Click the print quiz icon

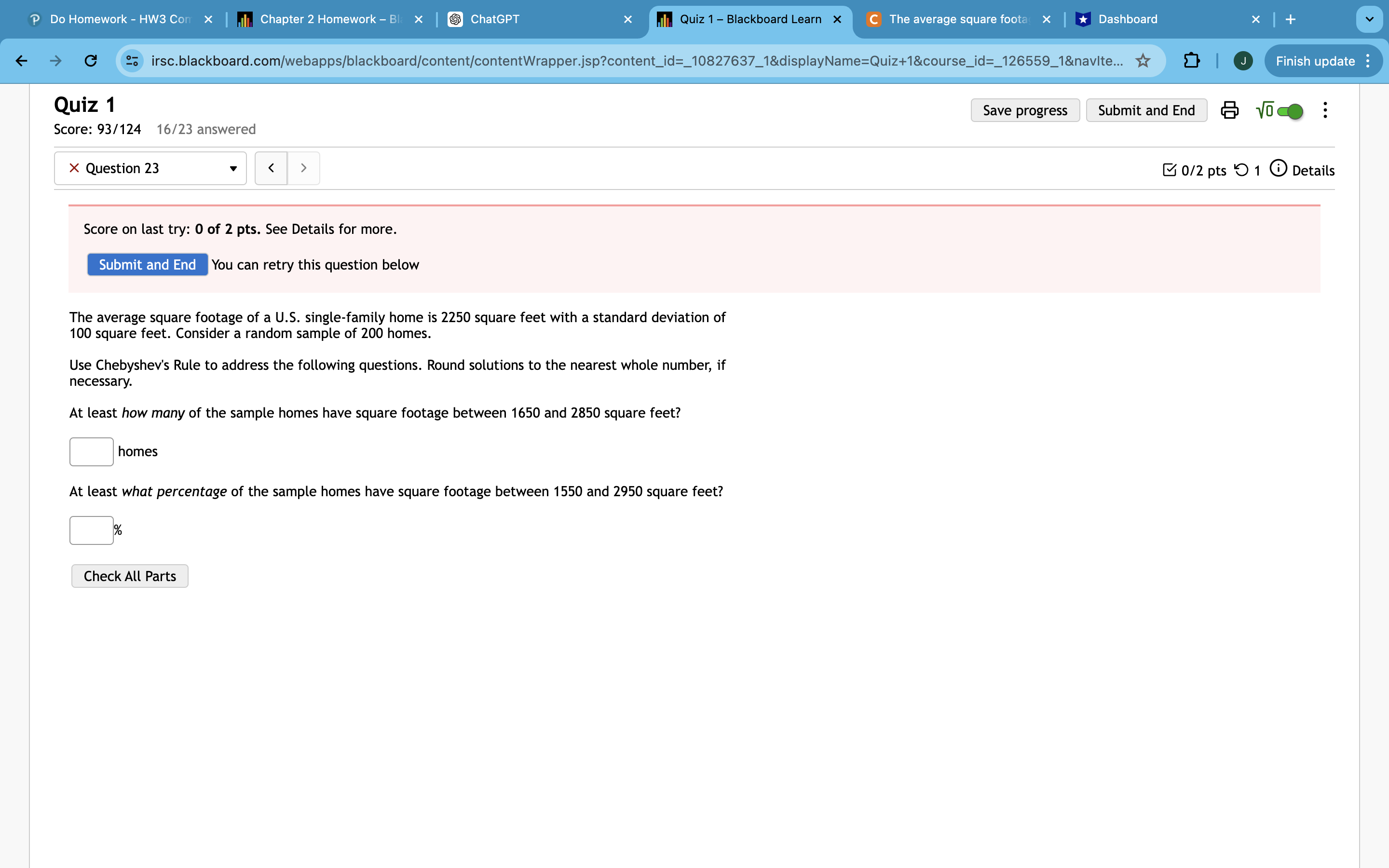(1229, 110)
